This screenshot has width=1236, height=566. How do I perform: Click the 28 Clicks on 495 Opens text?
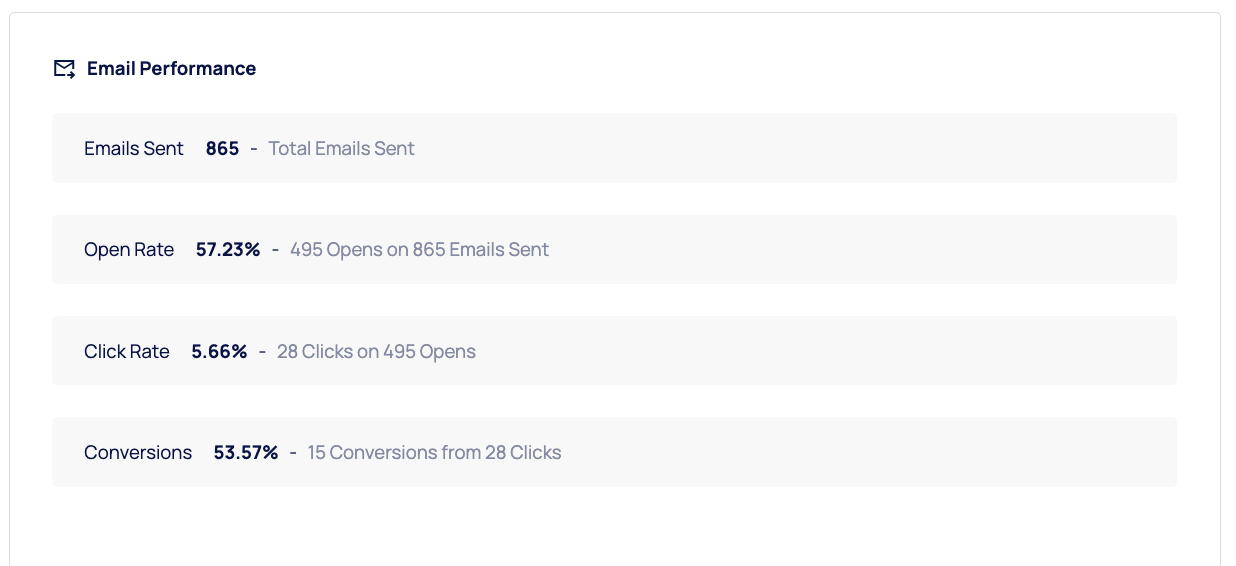376,352
